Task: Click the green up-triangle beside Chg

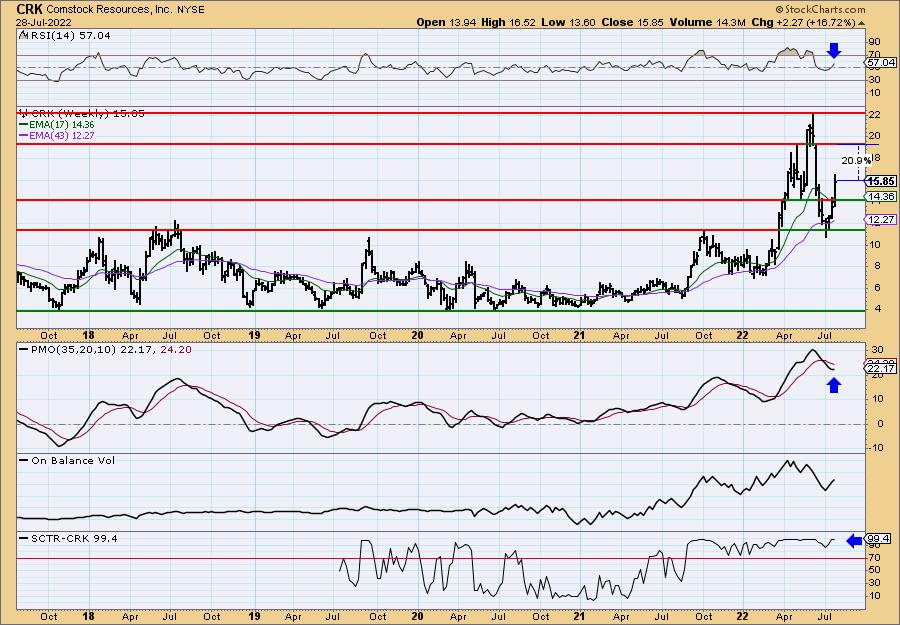Action: pyautogui.click(x=861, y=23)
